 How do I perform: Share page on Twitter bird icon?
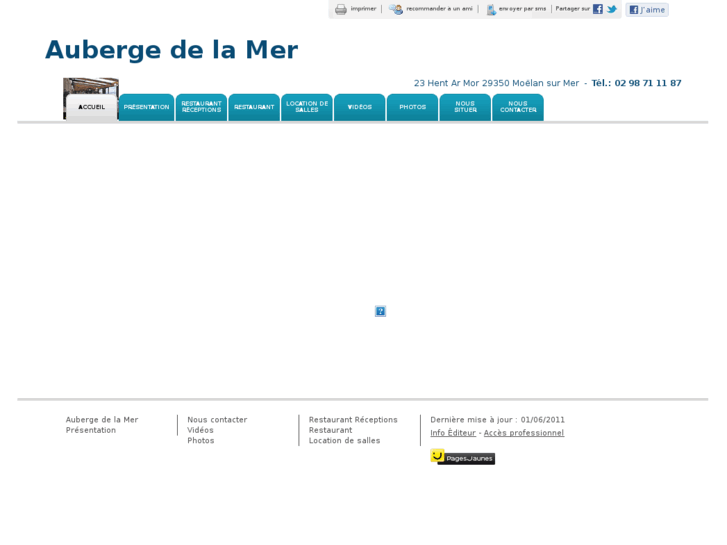coord(612,9)
